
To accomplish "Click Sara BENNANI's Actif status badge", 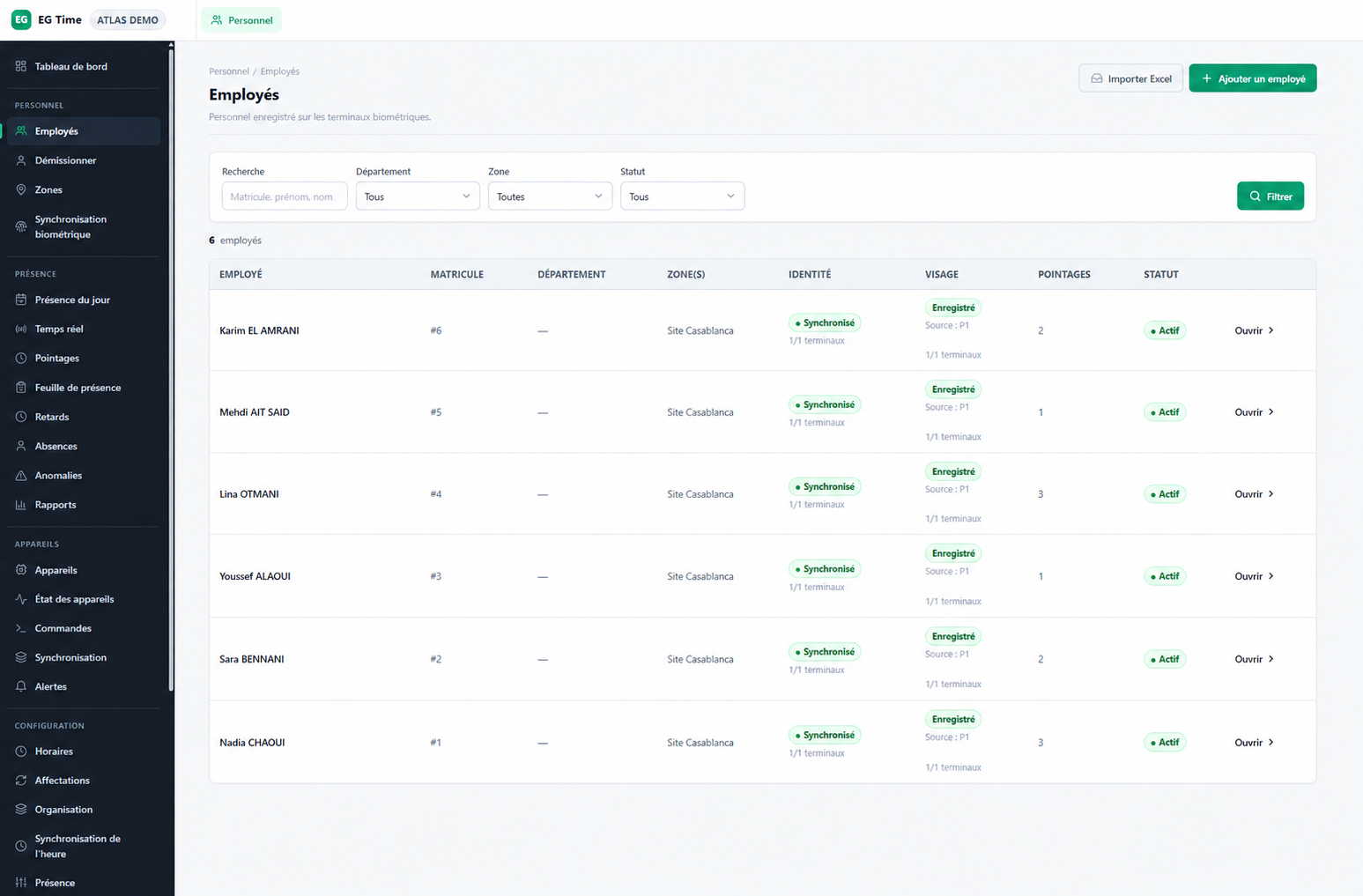I will point(1164,659).
